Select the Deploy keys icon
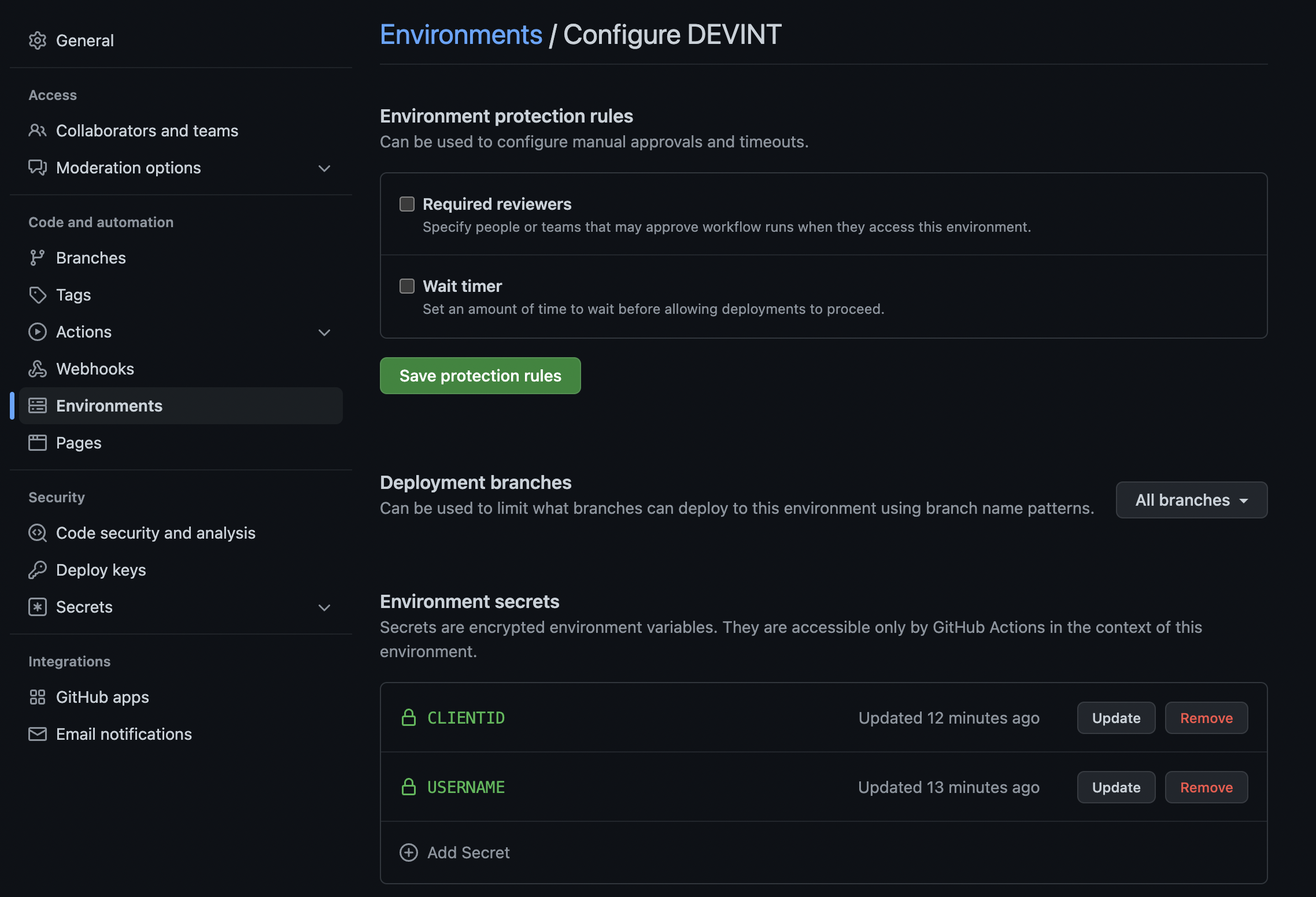 pyautogui.click(x=38, y=570)
